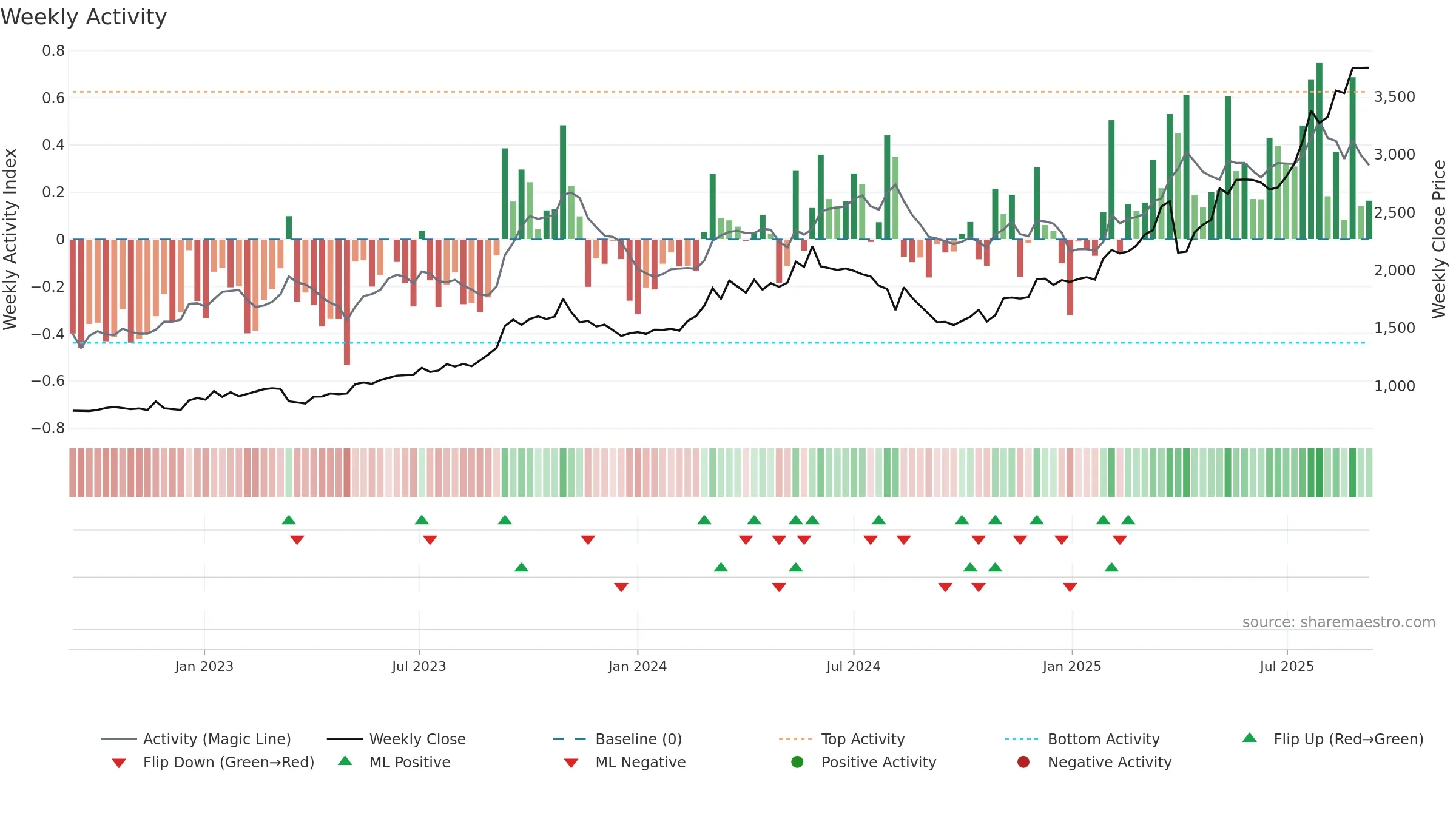Click the −0.4 tick on the left axis
Viewport: 1456px width, 819px height.
[x=48, y=334]
